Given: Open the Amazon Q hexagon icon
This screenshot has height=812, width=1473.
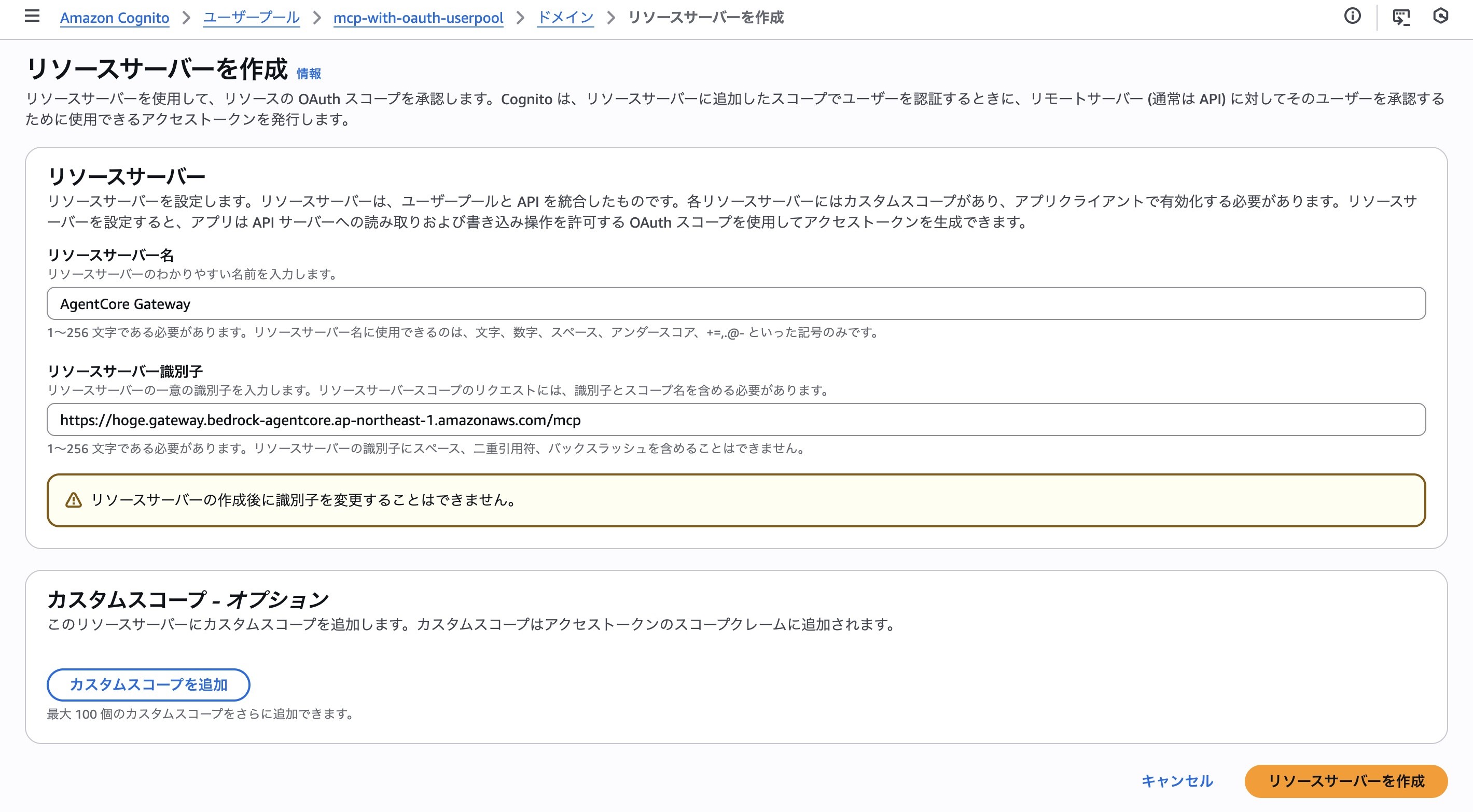Looking at the screenshot, I should coord(1440,16).
